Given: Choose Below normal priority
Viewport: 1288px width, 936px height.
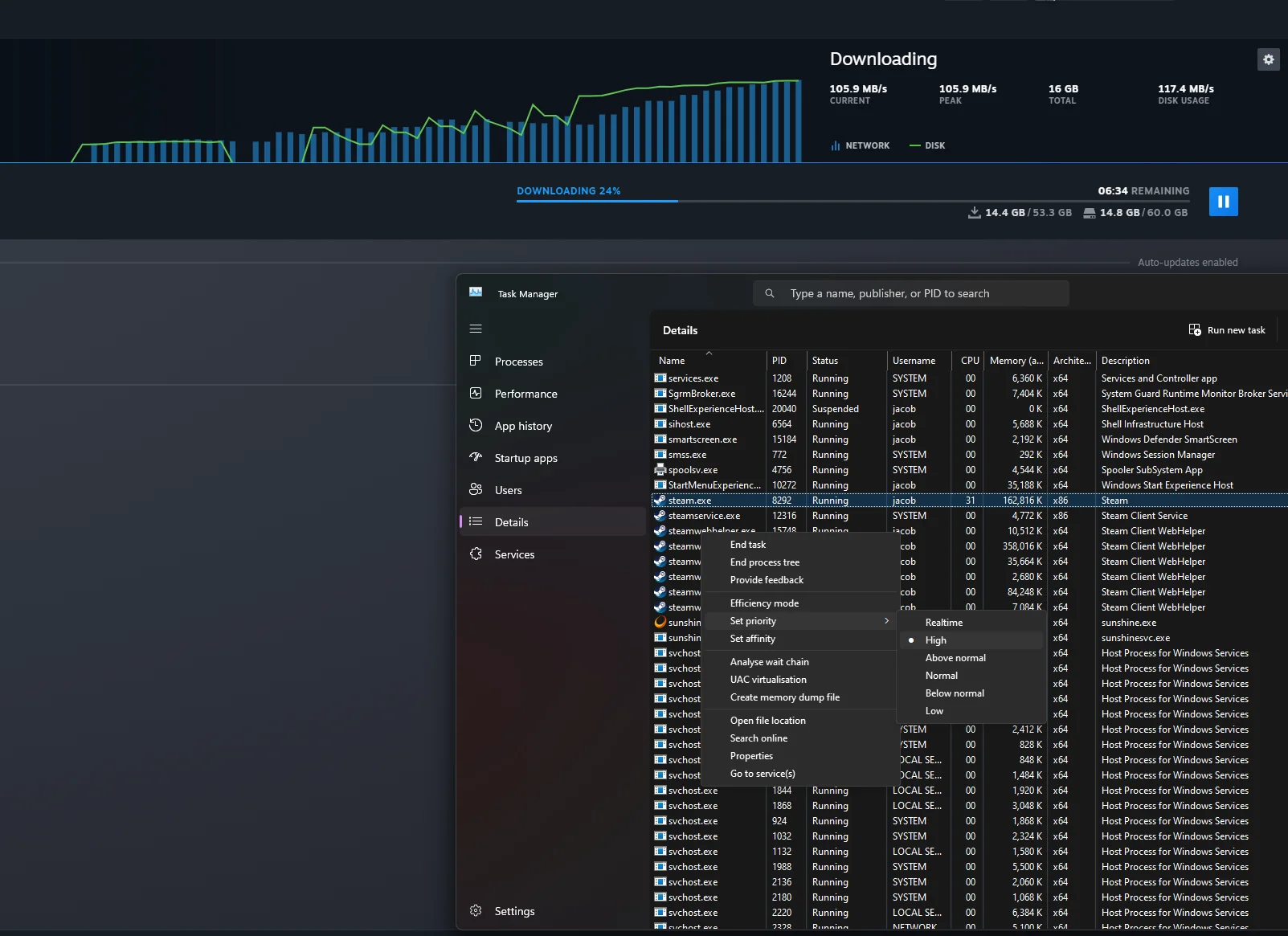Looking at the screenshot, I should tap(971, 693).
